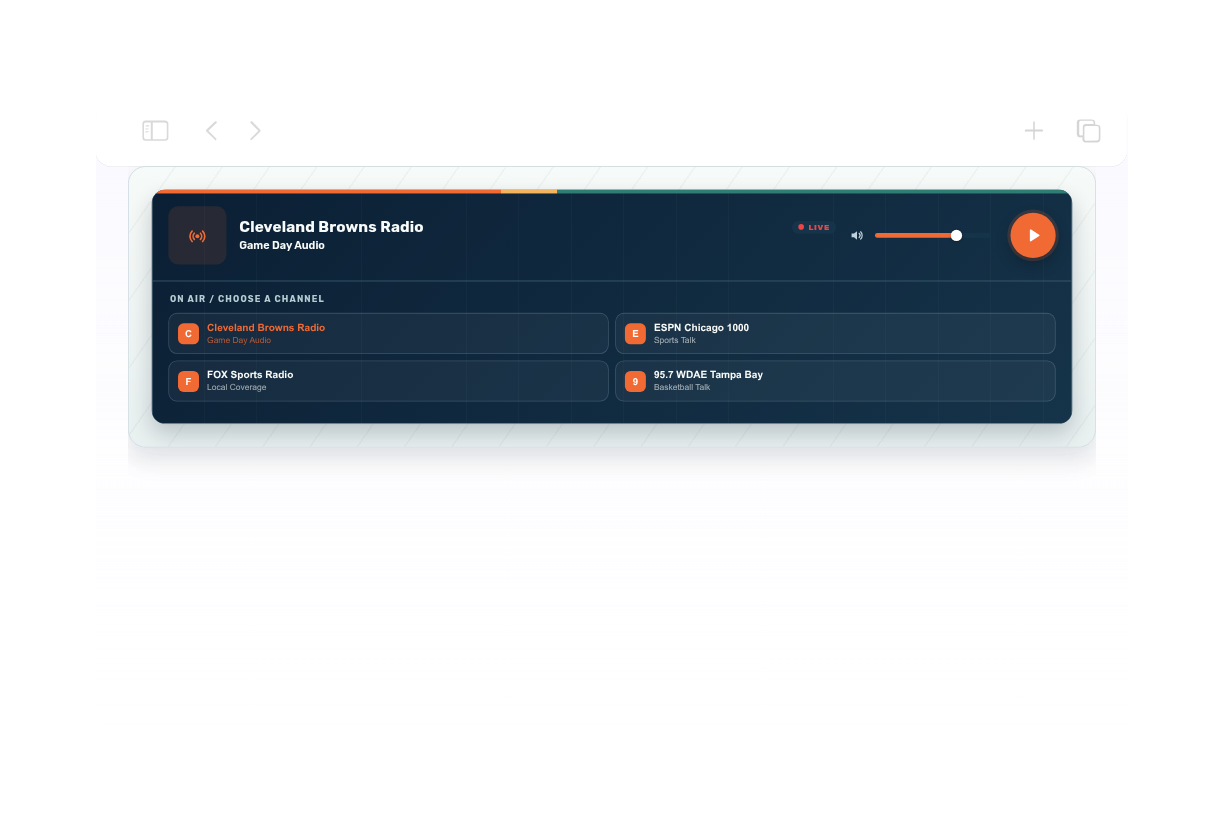Go forward with the right chevron
Viewport: 1224px width, 840px height.
(255, 131)
